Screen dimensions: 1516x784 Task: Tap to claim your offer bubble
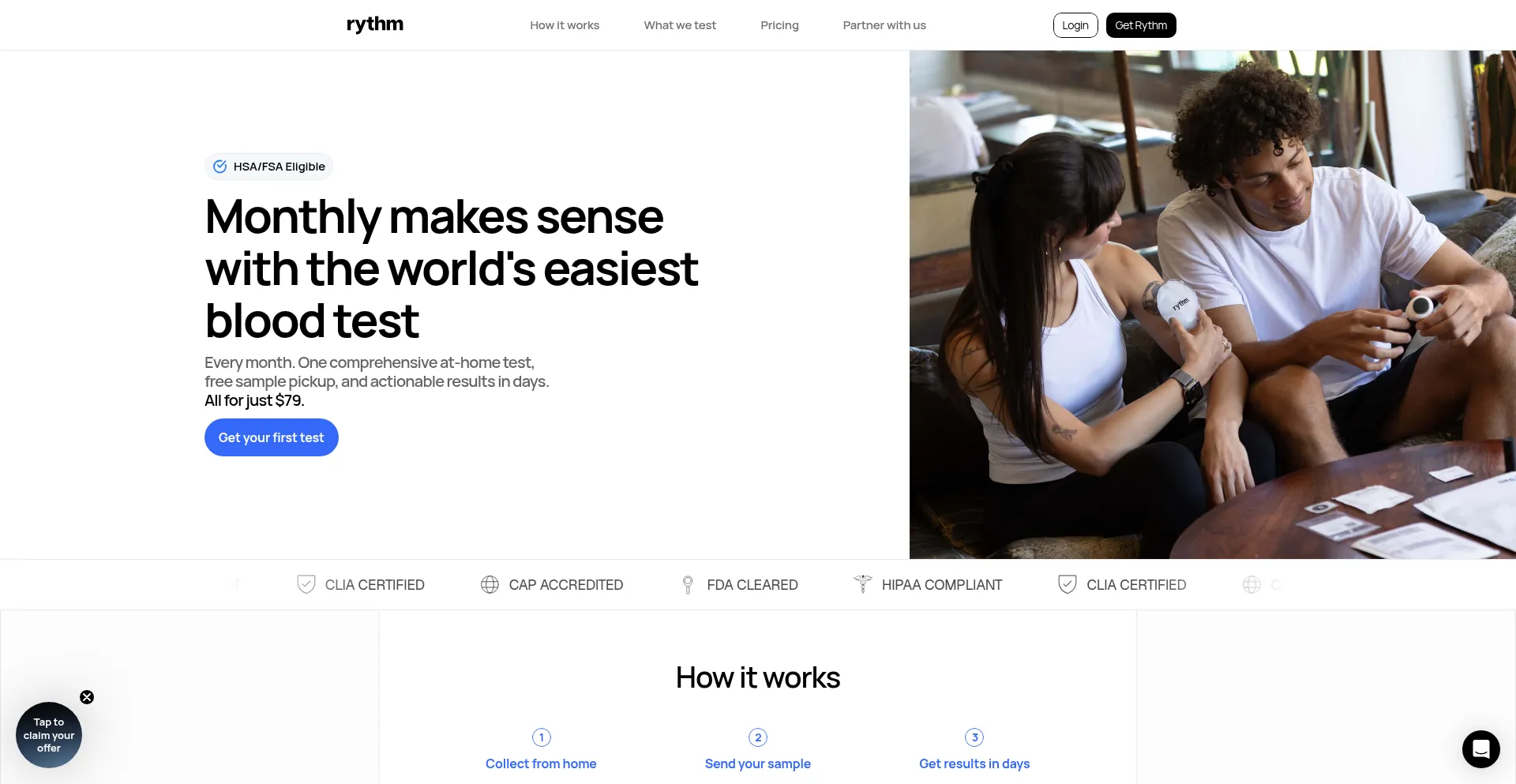tap(49, 735)
